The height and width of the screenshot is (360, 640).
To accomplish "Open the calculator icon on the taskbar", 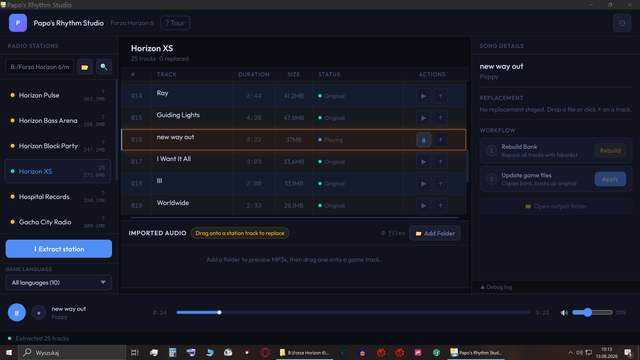I will [173, 353].
